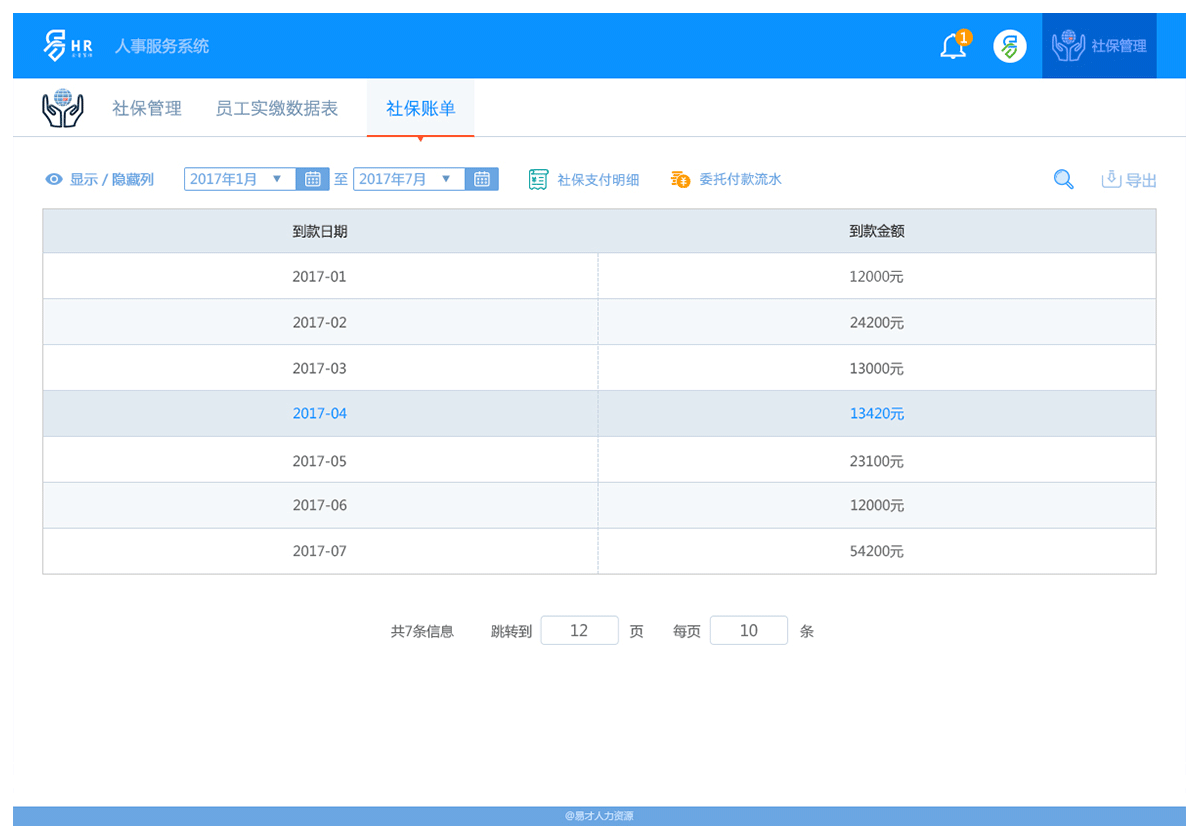Open notifications bell with badge

[x=955, y=45]
